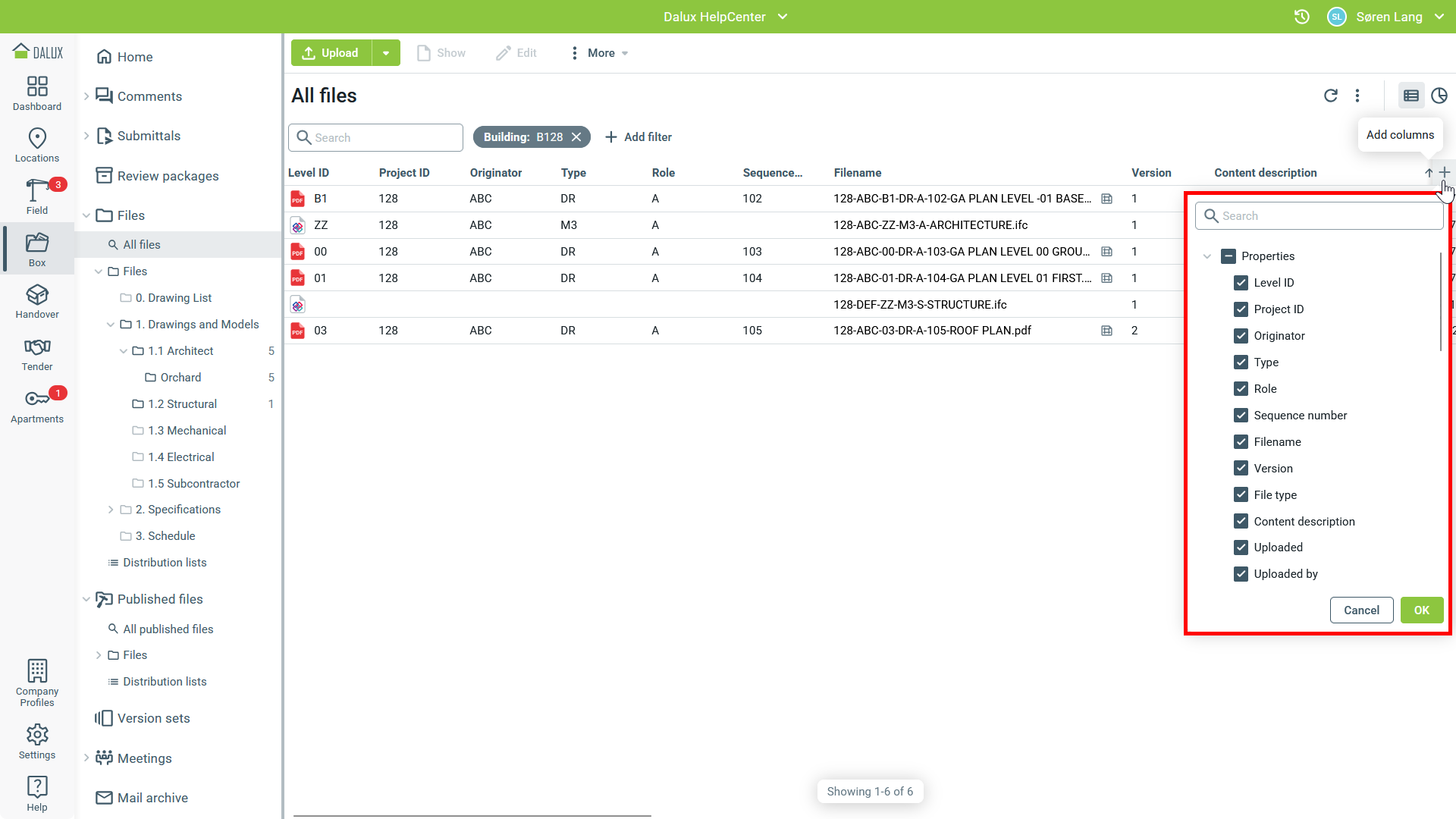Open Company Profiles in sidebar
Screen dimensions: 1456x819
37,682
